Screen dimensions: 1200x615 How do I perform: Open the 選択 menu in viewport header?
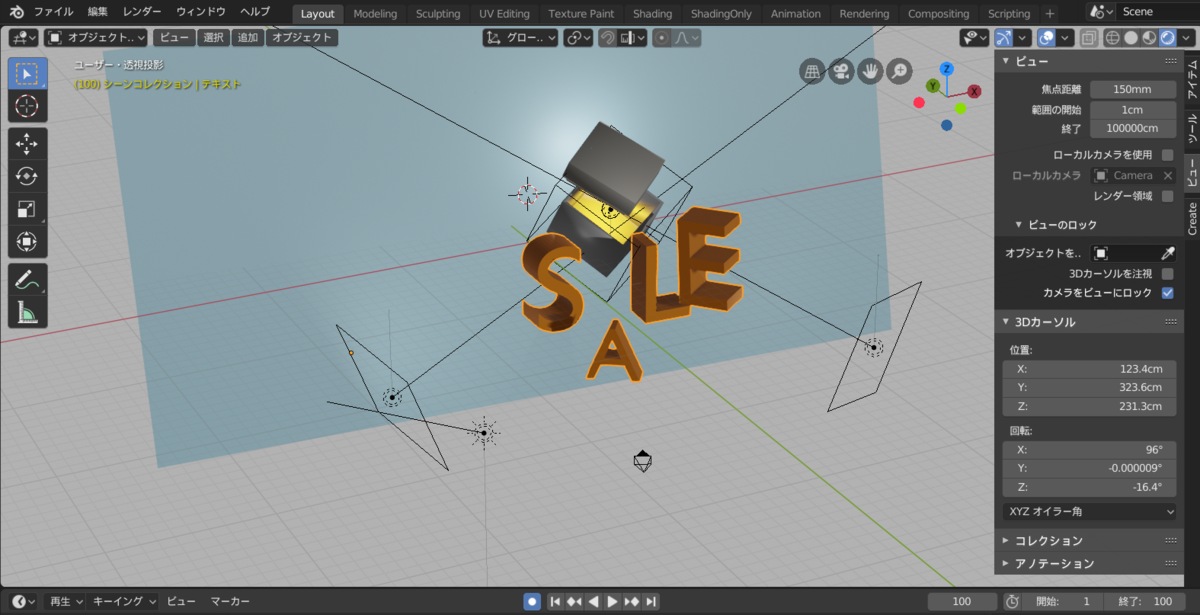pyautogui.click(x=213, y=38)
